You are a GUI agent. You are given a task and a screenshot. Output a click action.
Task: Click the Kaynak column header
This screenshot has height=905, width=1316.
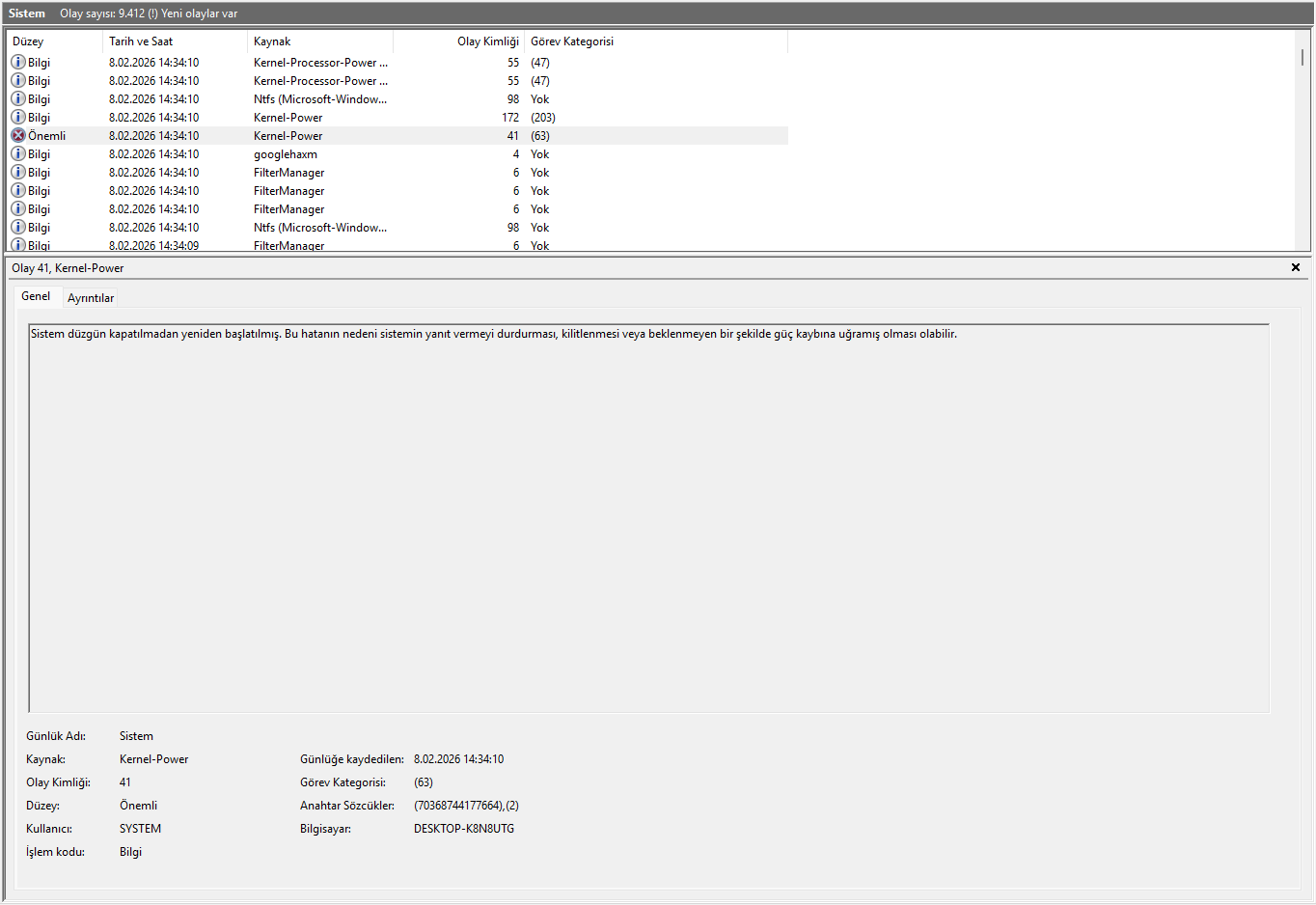tap(318, 41)
